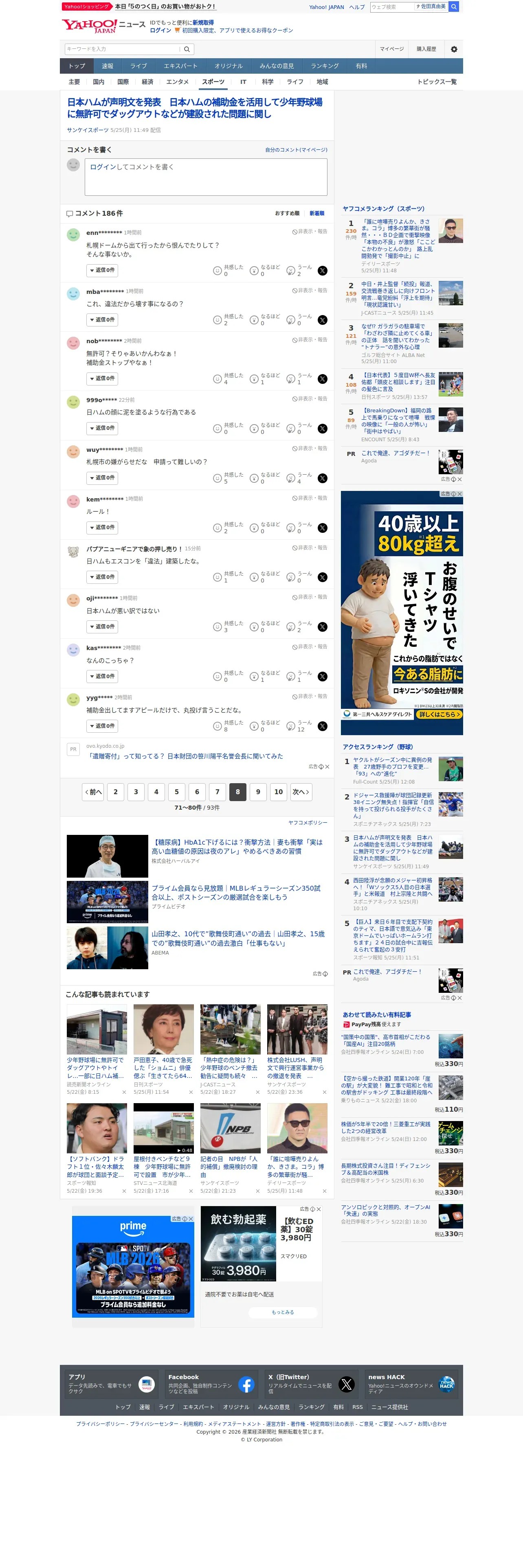The width and height of the screenshot is (523, 1568).
Task: Open トピックス一覧 link
Action: pos(437,82)
